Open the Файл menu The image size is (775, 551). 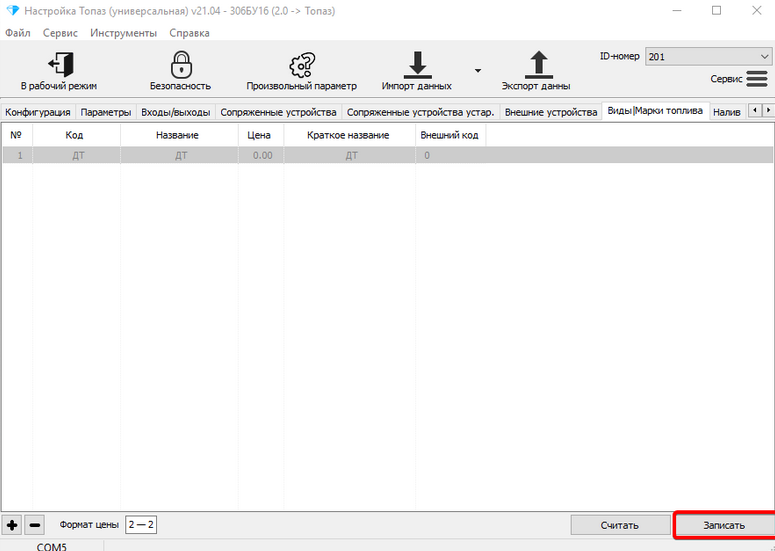[x=17, y=33]
